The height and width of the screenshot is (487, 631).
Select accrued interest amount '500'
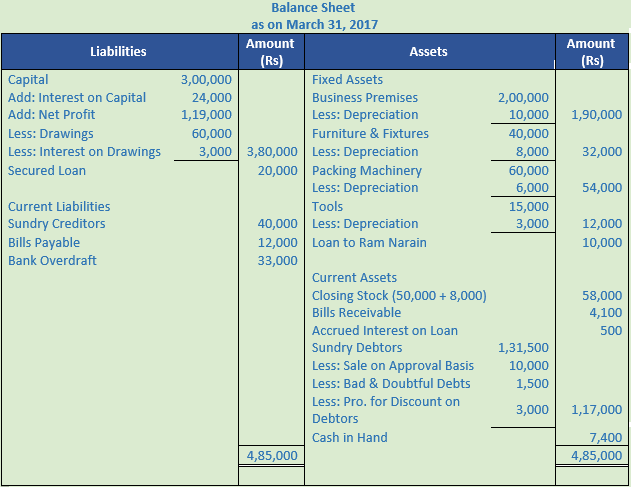[x=611, y=331]
